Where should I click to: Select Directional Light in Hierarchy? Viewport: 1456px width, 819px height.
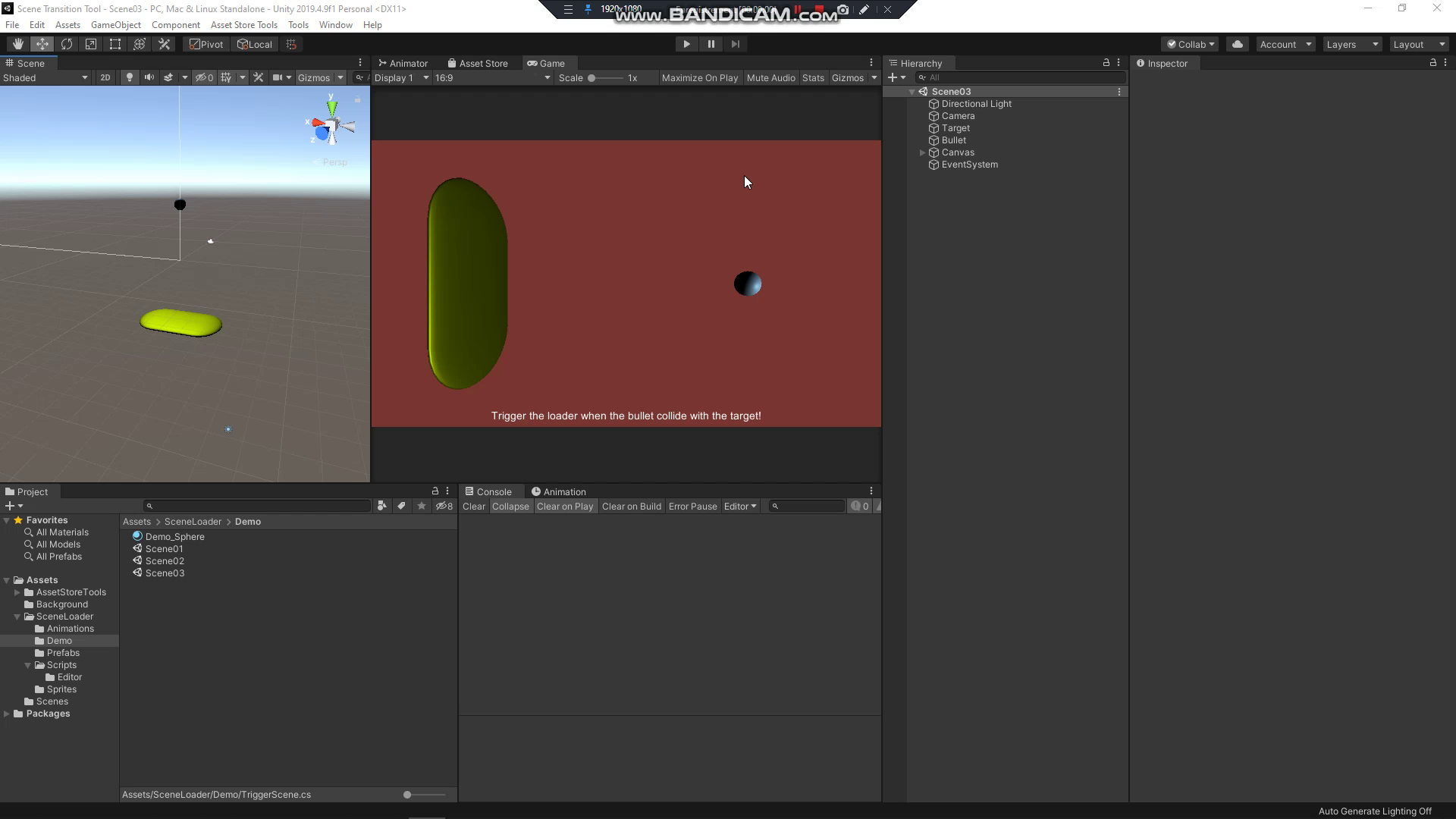point(976,104)
